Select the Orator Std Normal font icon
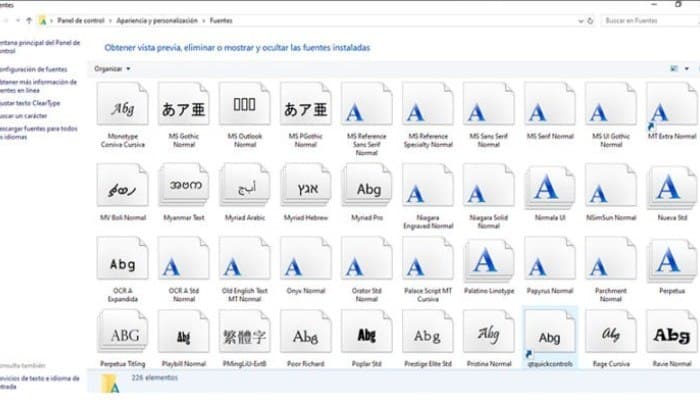Image resolution: width=700 pixels, height=400 pixels. (x=367, y=259)
